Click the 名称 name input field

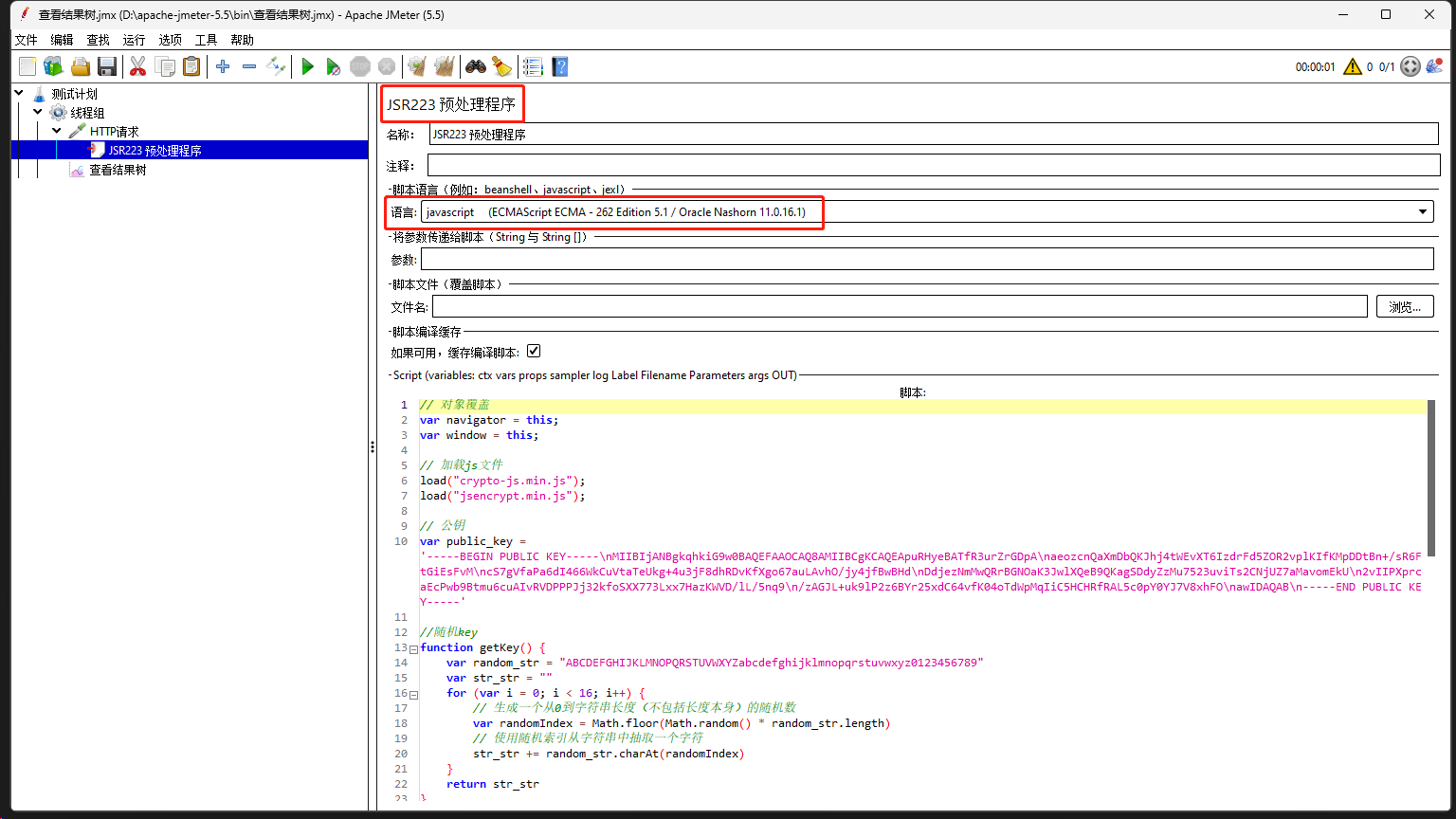[934, 135]
